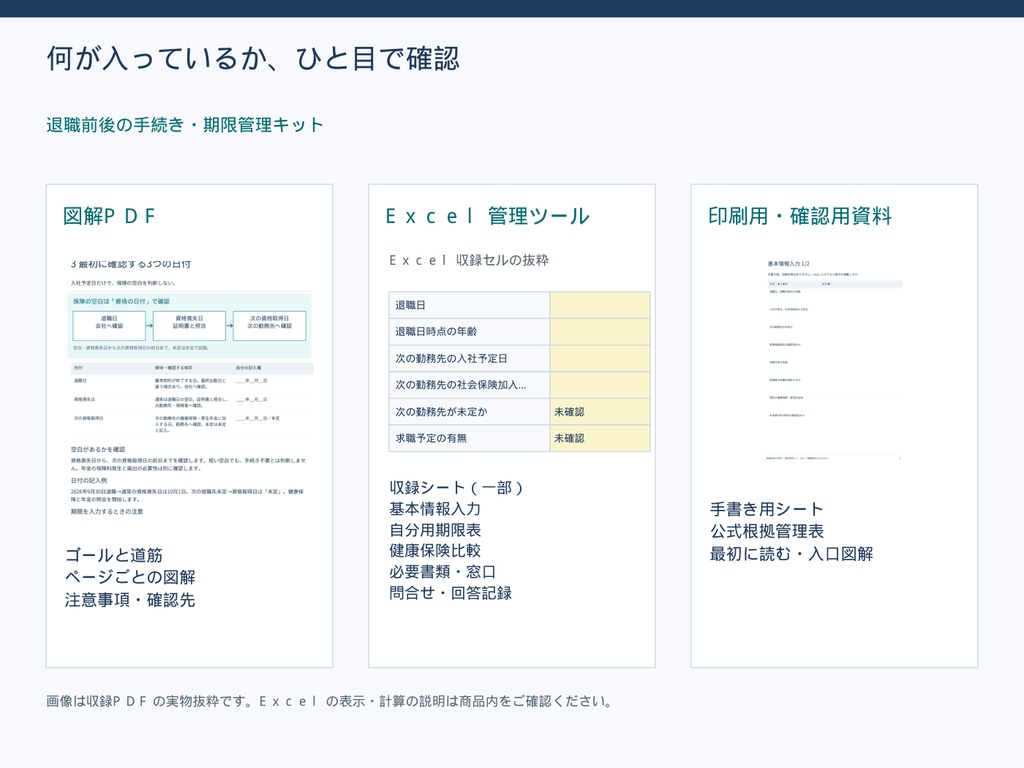Click 未確認 cell in 求職予定の有無 row
This screenshot has width=1024, height=768.
[600, 438]
